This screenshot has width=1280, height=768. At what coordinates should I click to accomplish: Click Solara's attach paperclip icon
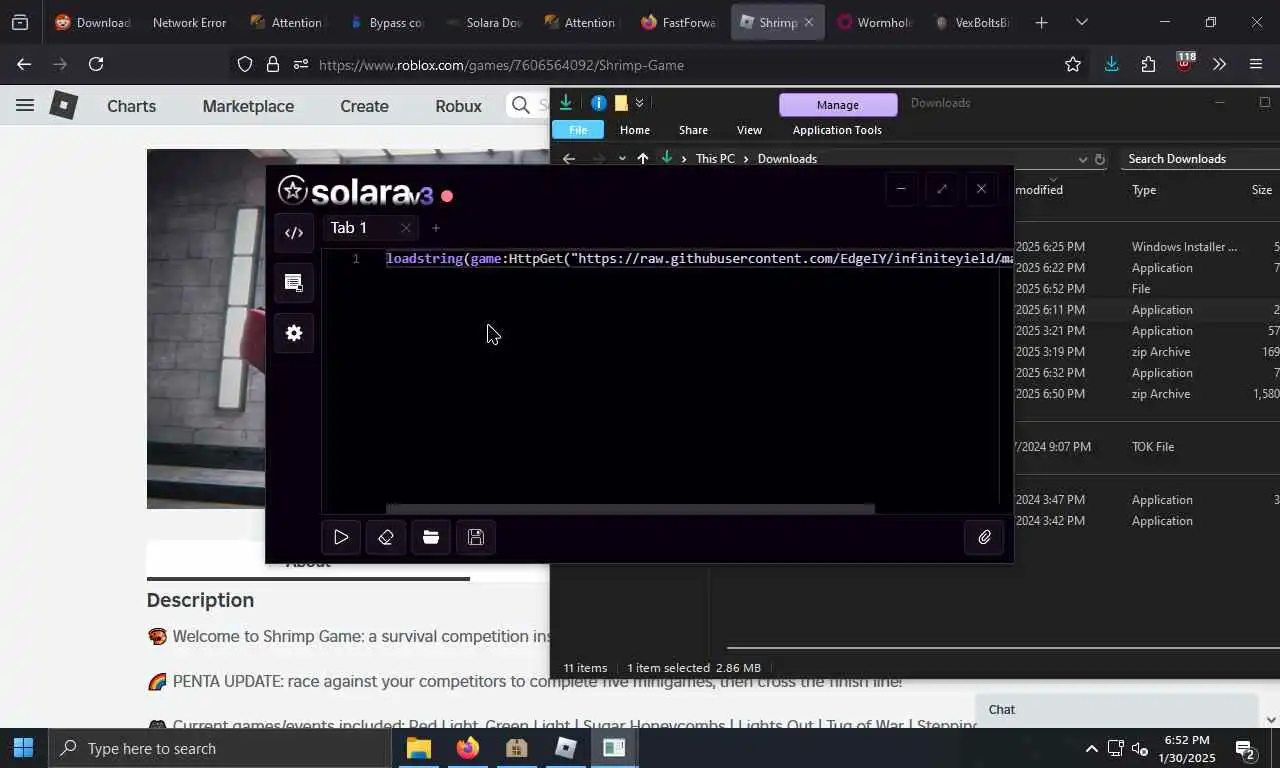[985, 537]
